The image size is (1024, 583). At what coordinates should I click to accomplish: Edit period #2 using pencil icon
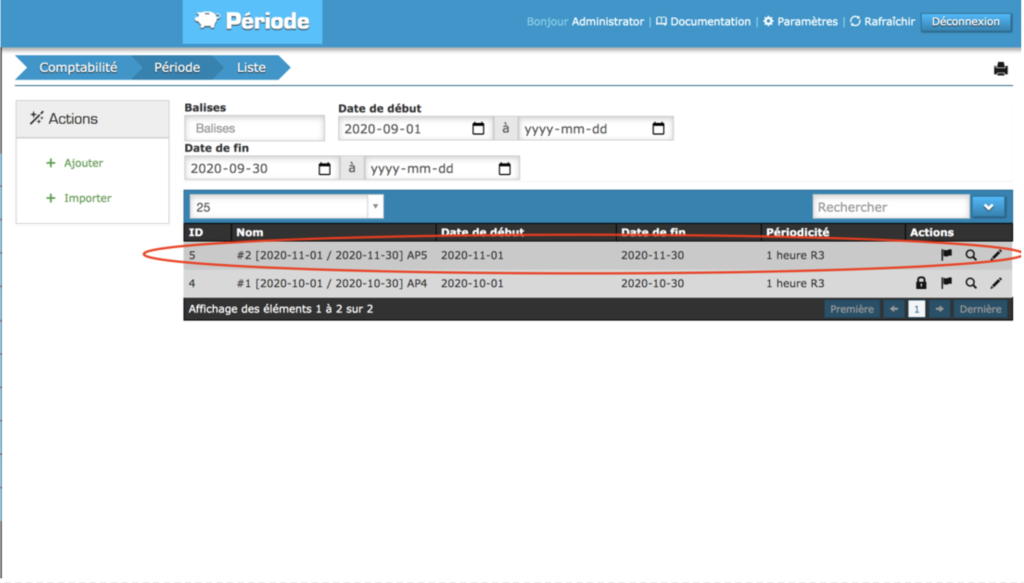996,256
